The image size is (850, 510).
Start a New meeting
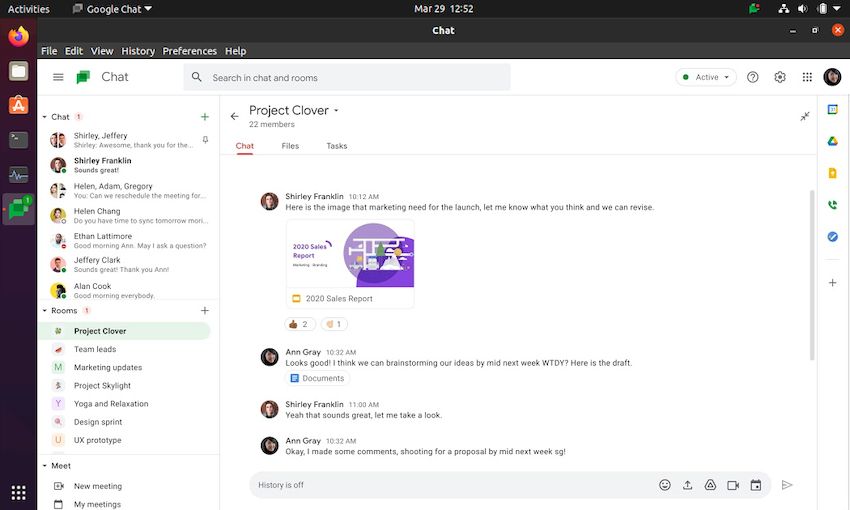tap(98, 486)
